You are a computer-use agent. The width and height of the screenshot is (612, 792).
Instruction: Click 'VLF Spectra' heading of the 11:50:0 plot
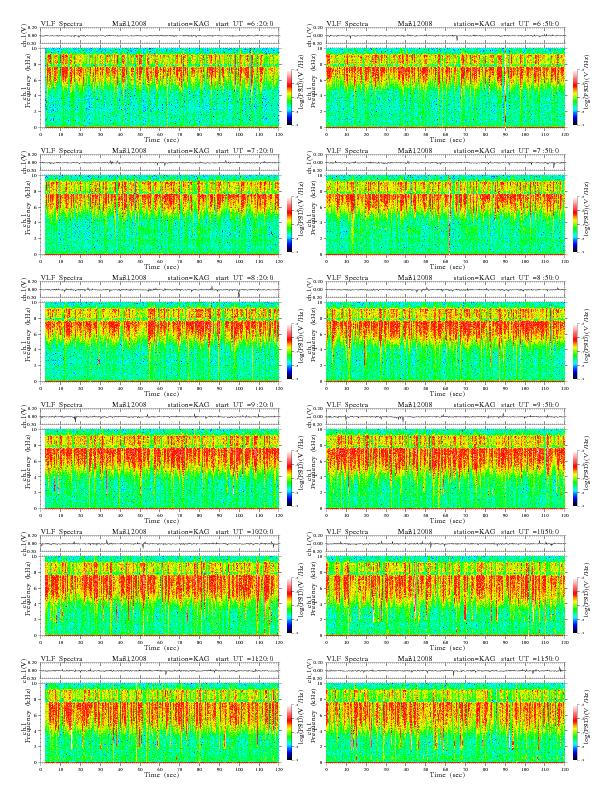click(347, 659)
